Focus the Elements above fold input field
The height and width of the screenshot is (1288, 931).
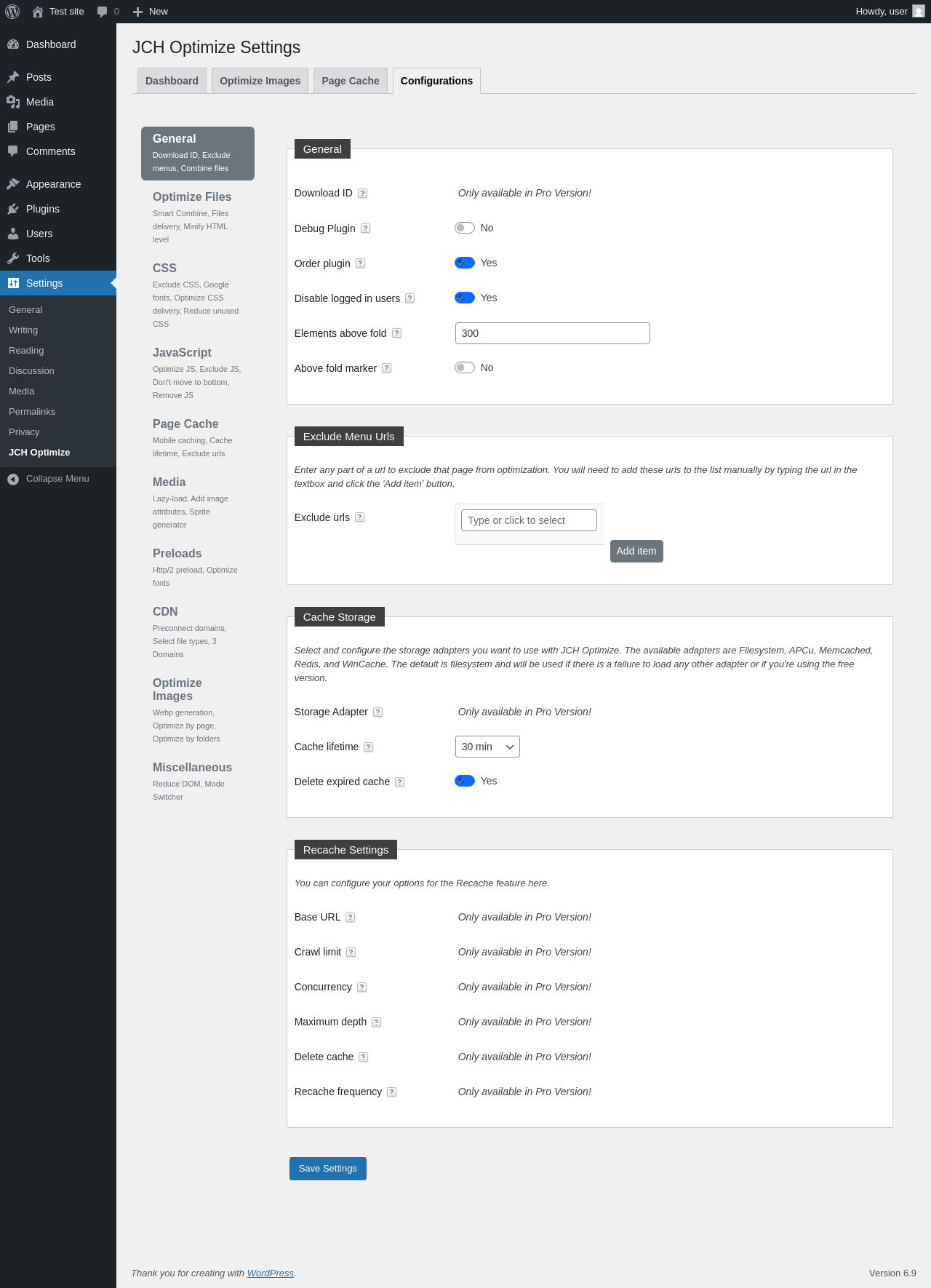(553, 333)
